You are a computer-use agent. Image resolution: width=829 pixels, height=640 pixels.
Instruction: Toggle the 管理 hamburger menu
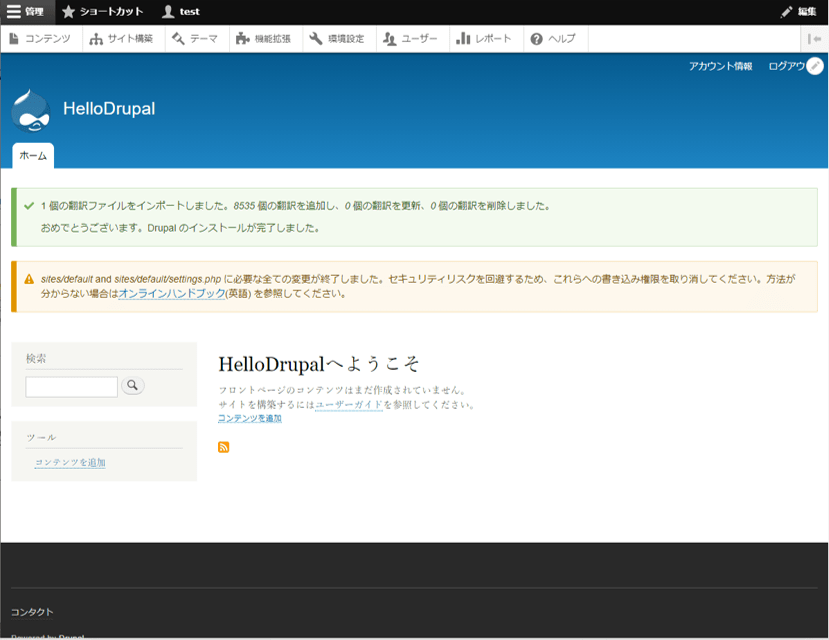26,12
